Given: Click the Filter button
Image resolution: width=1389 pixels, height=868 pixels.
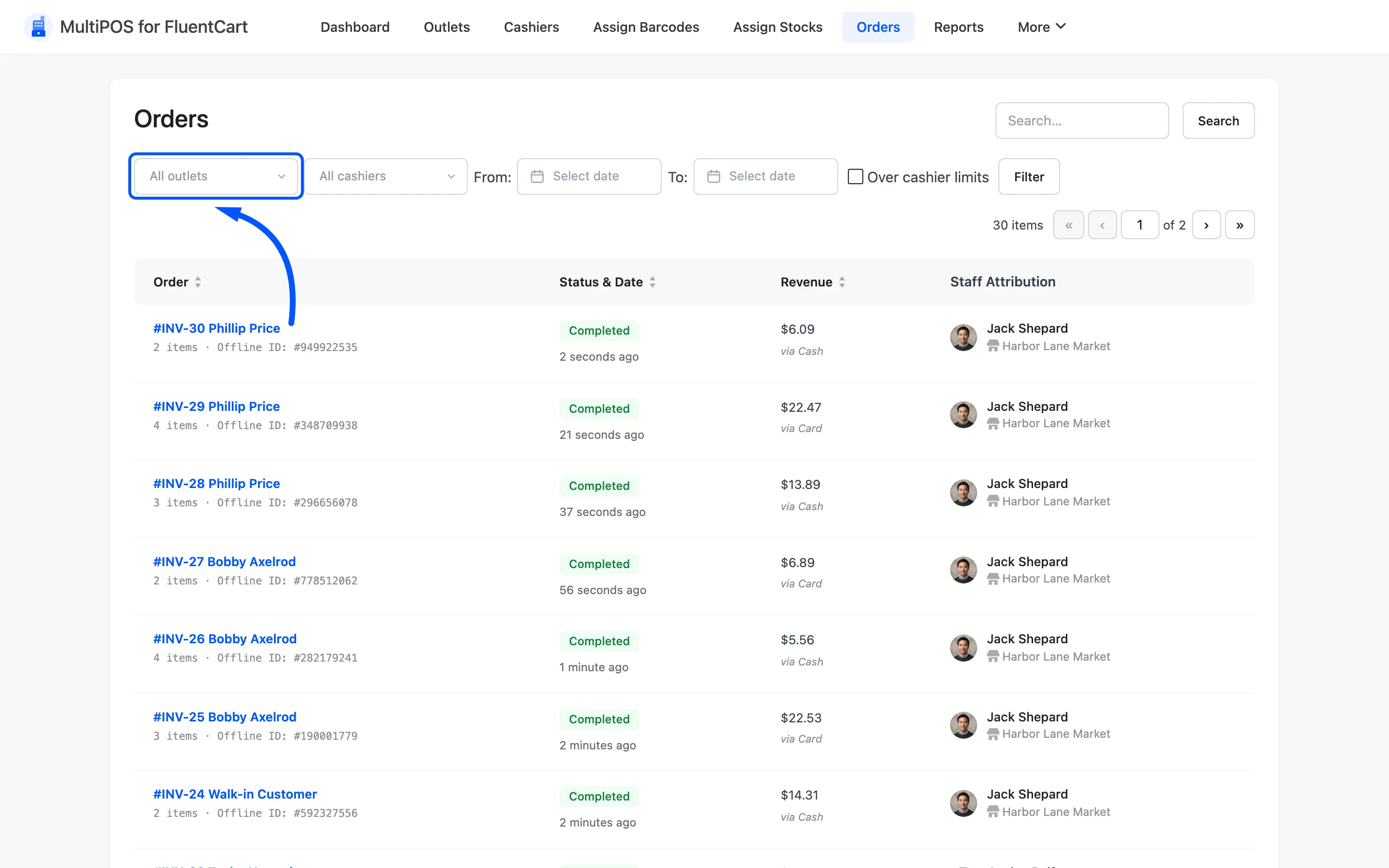Looking at the screenshot, I should [1029, 177].
